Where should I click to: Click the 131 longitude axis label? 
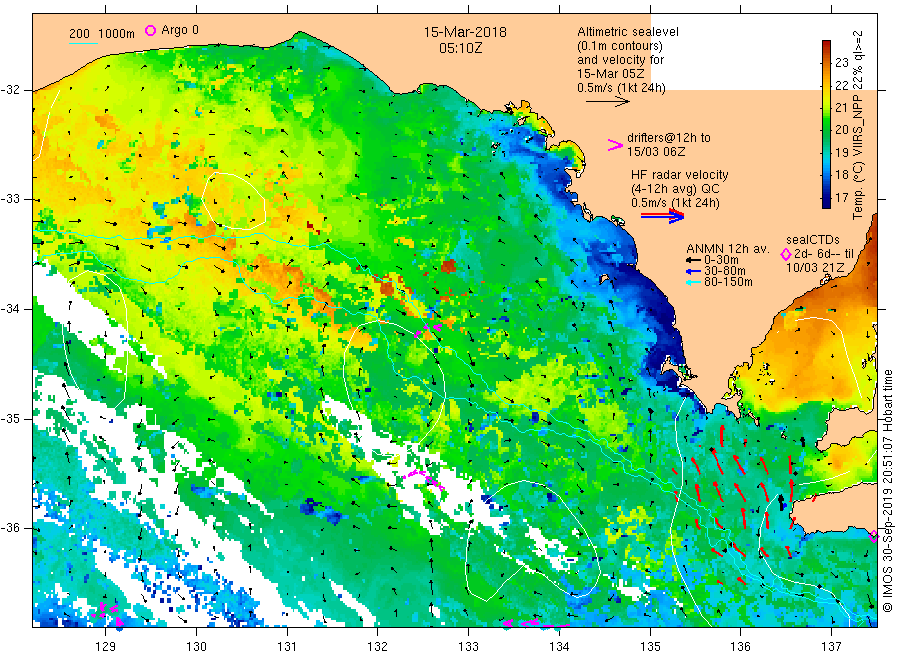pos(287,647)
